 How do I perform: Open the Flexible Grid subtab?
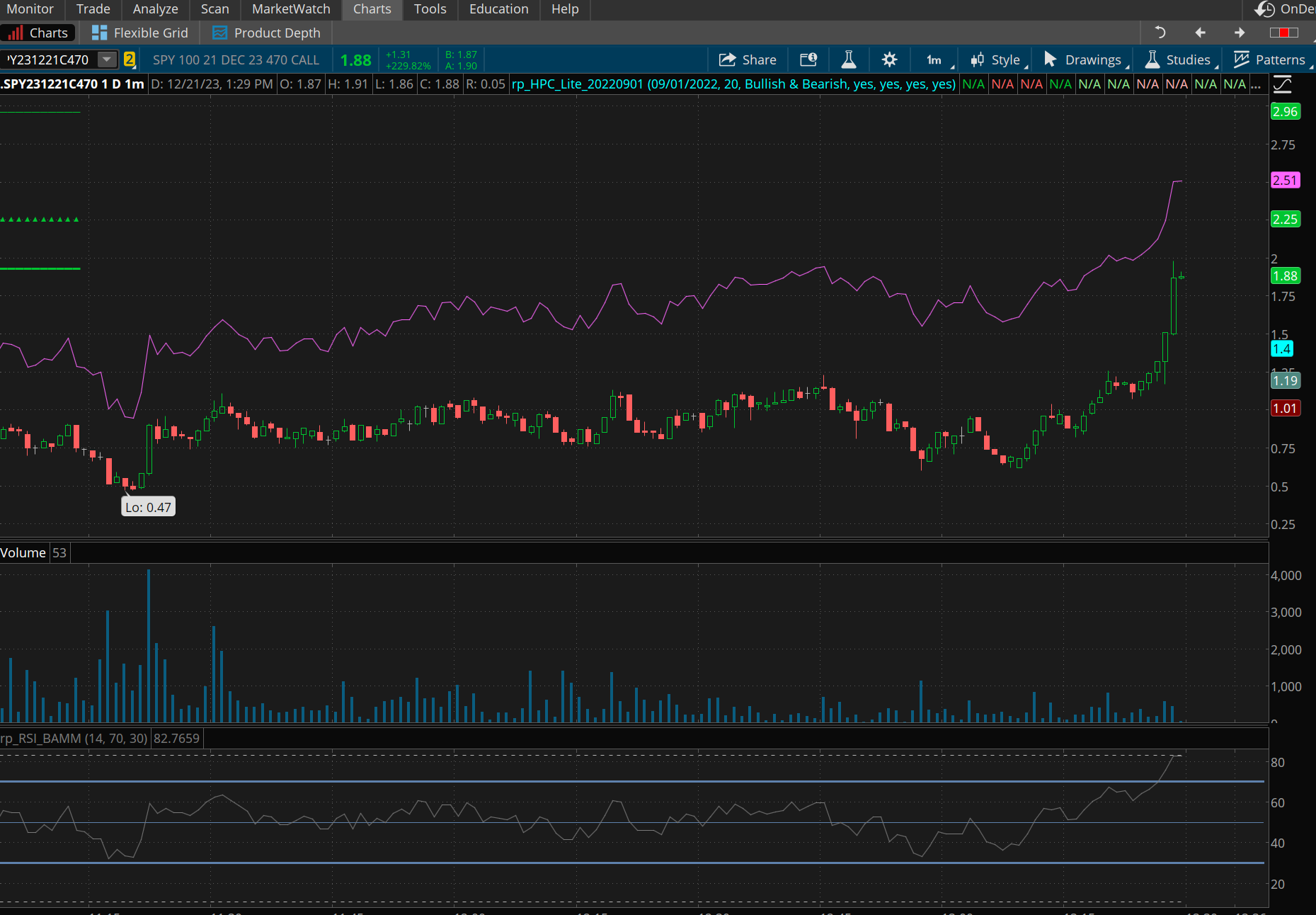click(140, 33)
